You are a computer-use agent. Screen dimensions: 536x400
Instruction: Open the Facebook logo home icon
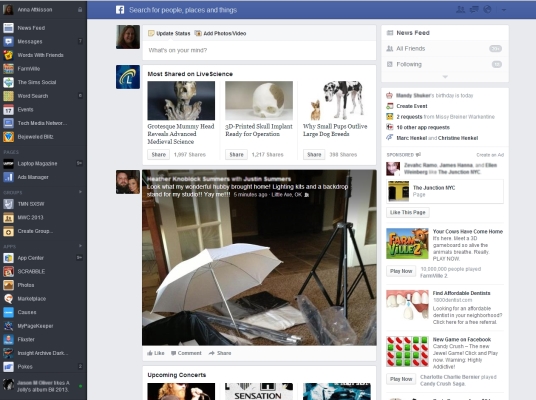click(x=120, y=10)
